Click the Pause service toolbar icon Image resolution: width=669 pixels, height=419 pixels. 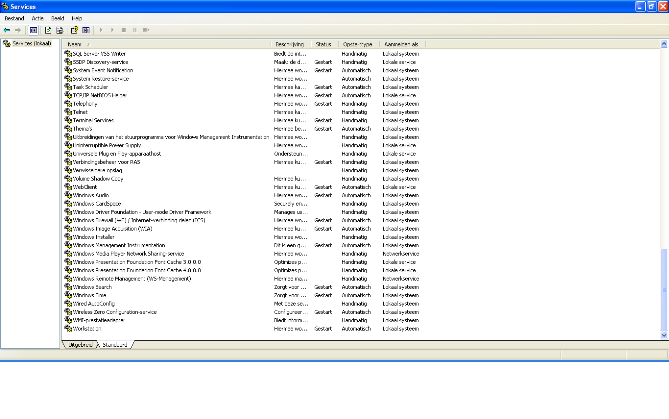(134, 30)
